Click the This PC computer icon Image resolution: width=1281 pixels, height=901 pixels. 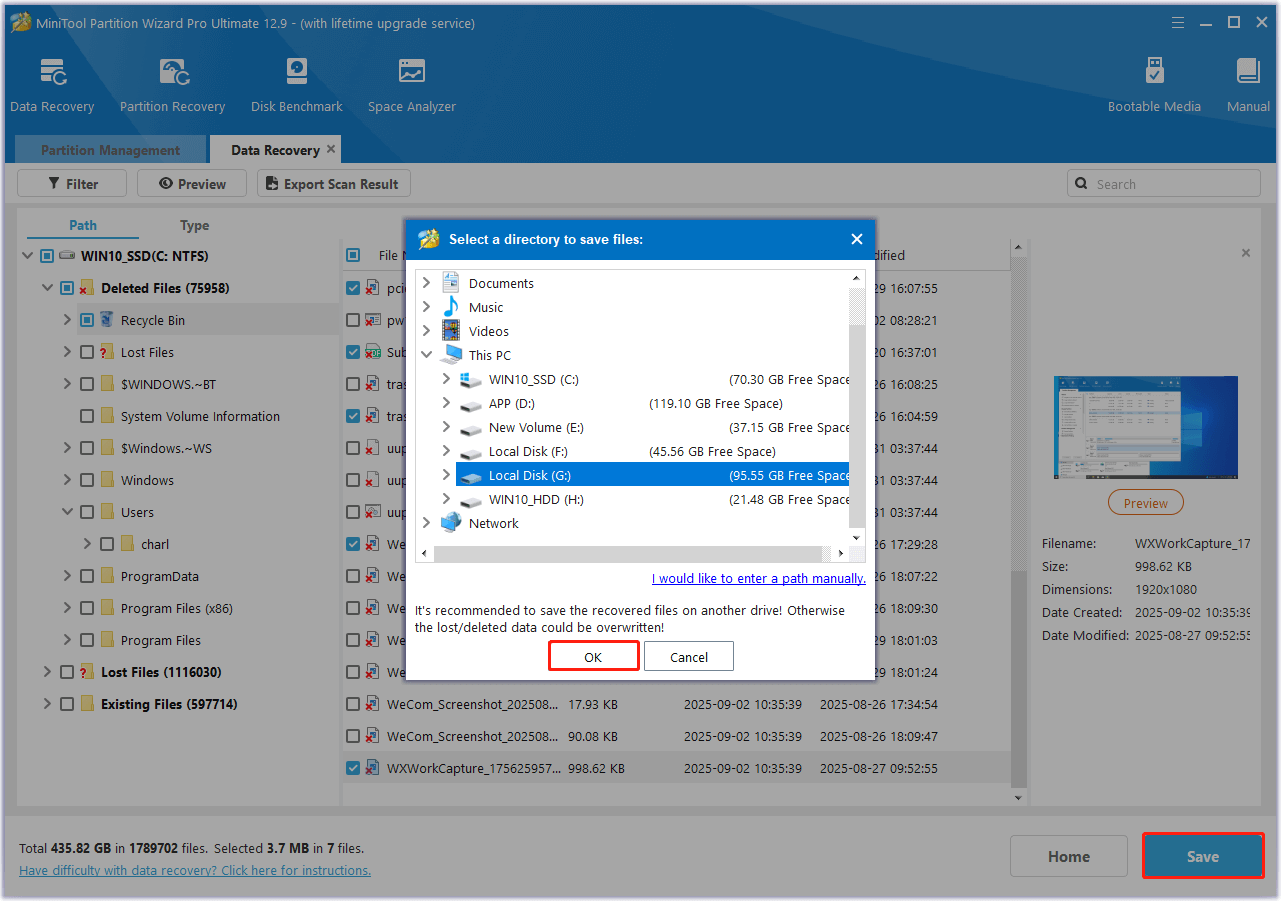point(451,355)
